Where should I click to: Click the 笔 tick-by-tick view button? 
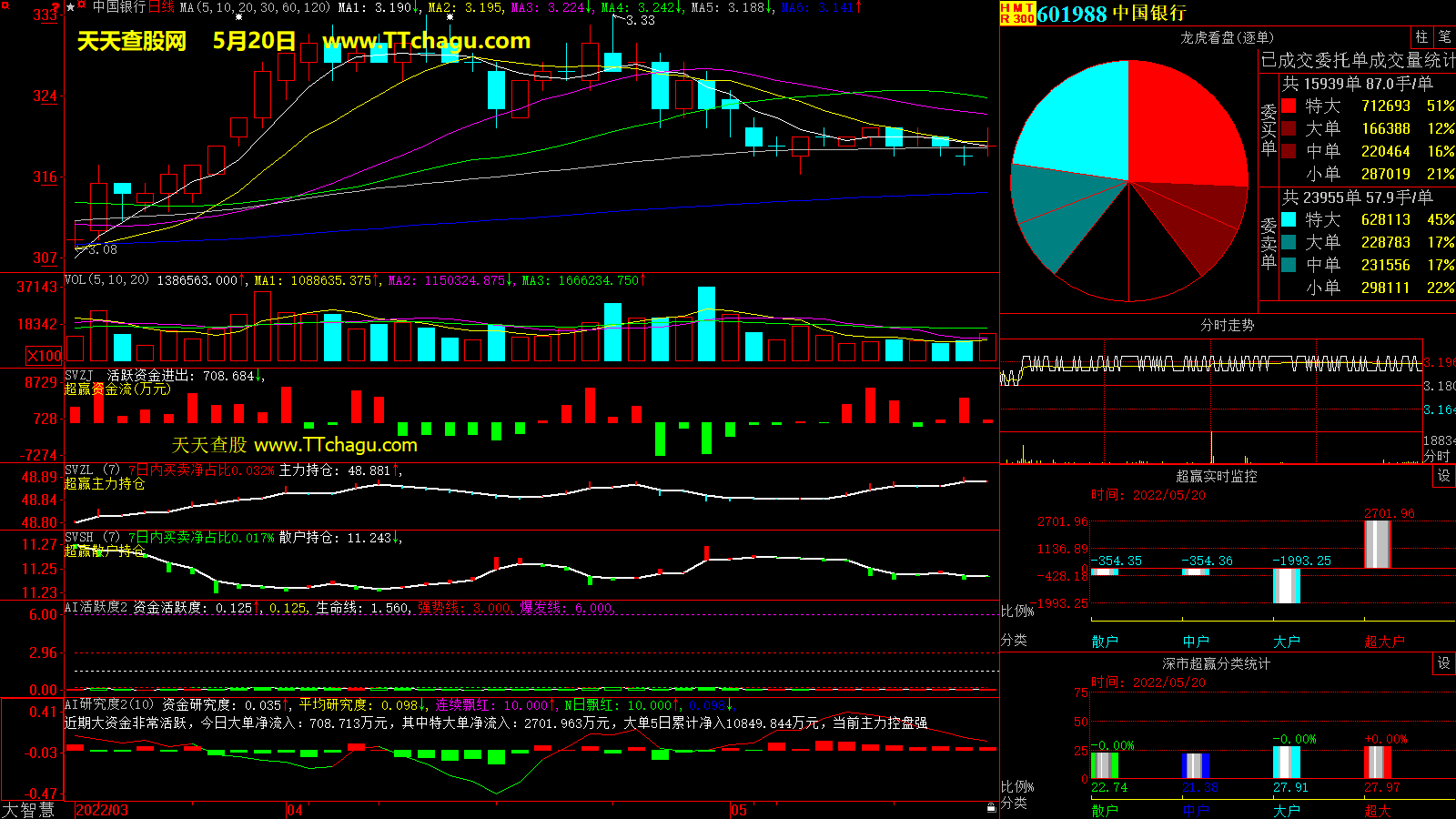tap(1444, 37)
